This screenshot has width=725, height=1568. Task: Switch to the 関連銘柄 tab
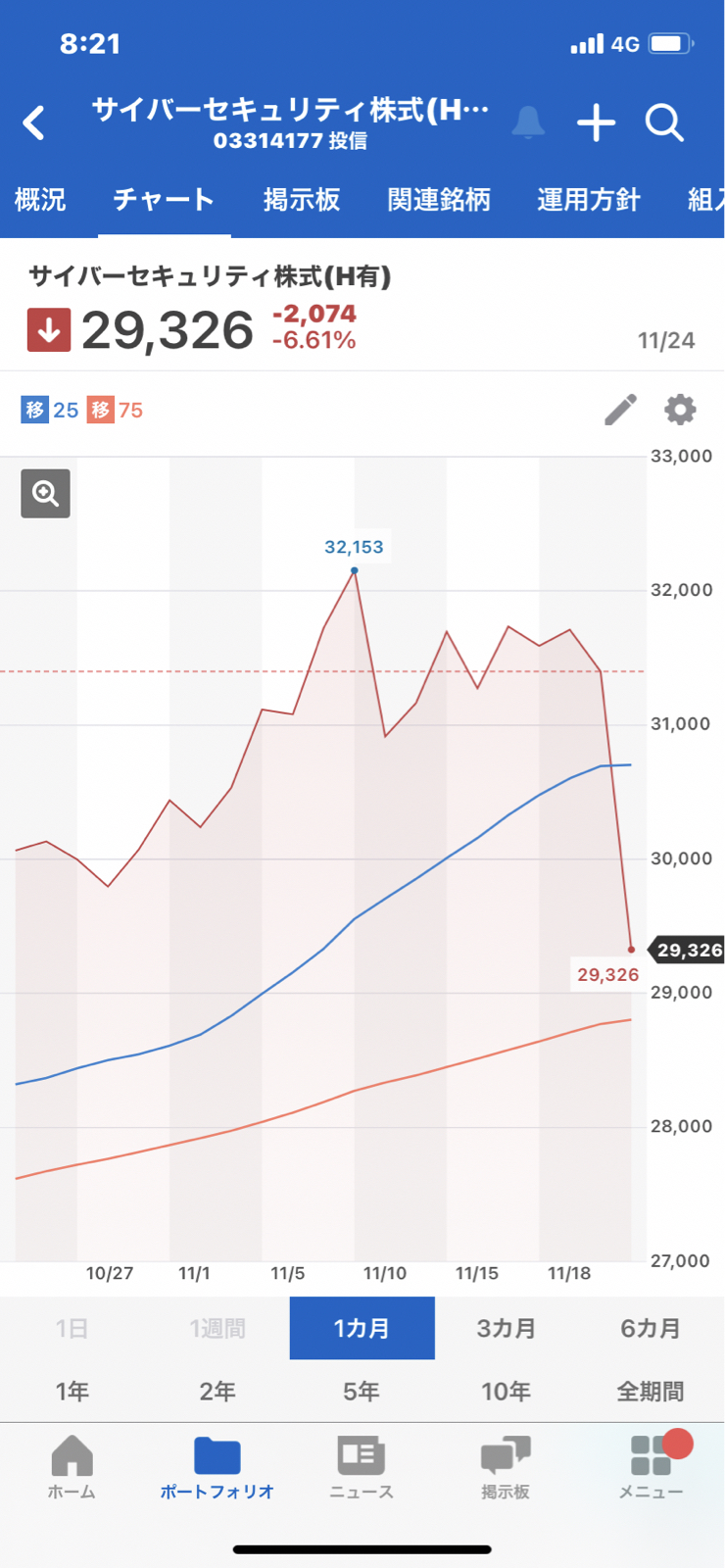point(438,200)
